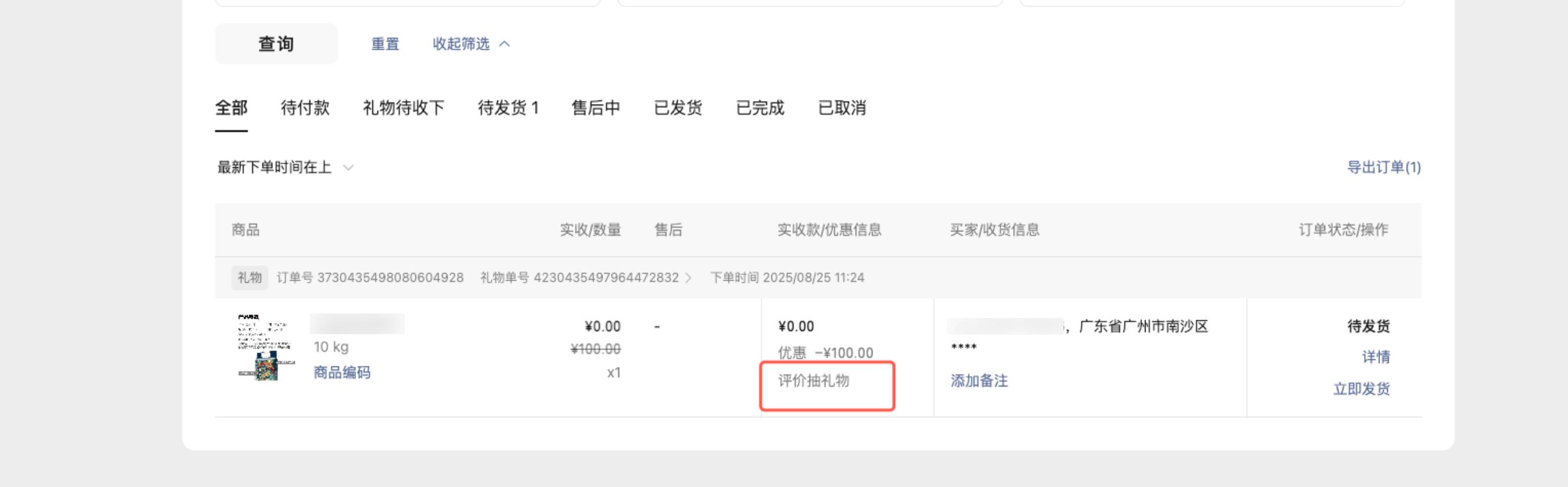Switch to the 待发货 1 tab

point(508,108)
